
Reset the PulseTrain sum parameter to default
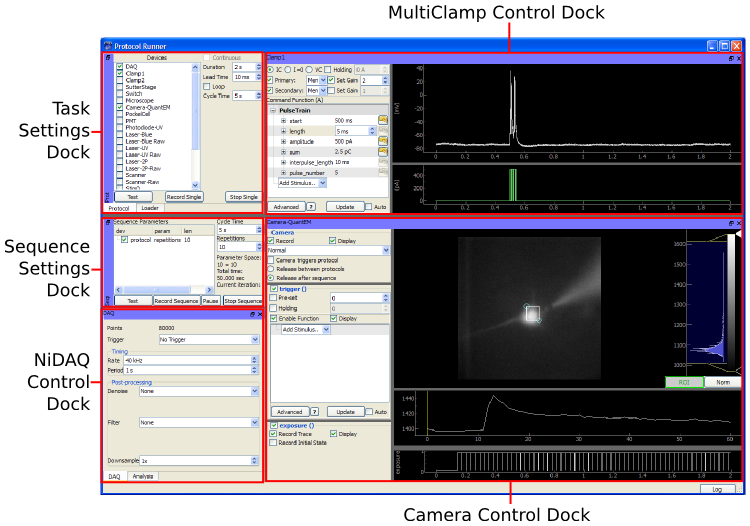click(383, 152)
